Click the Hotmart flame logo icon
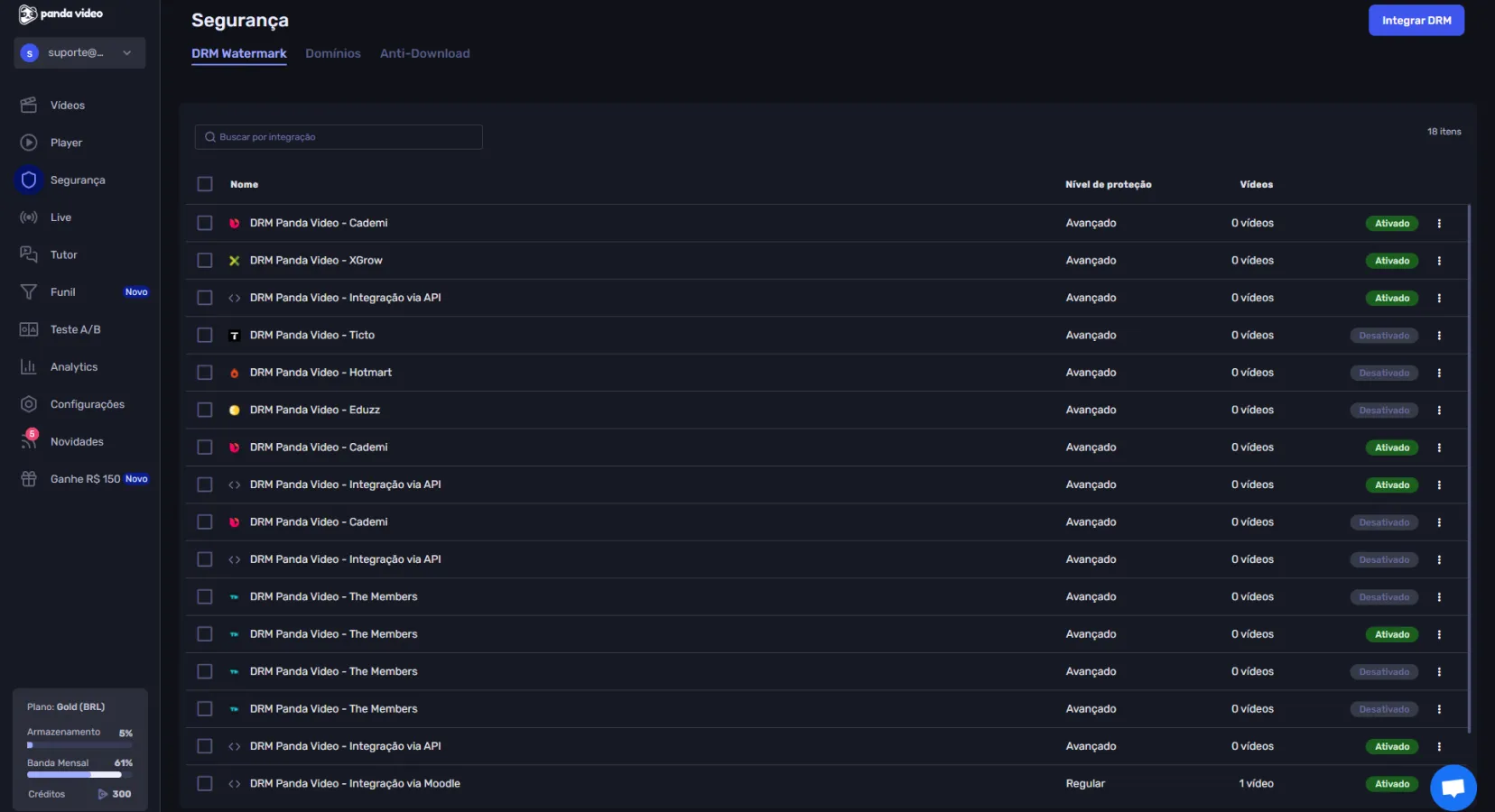Screen dimensions: 1495x812 (x=235, y=373)
